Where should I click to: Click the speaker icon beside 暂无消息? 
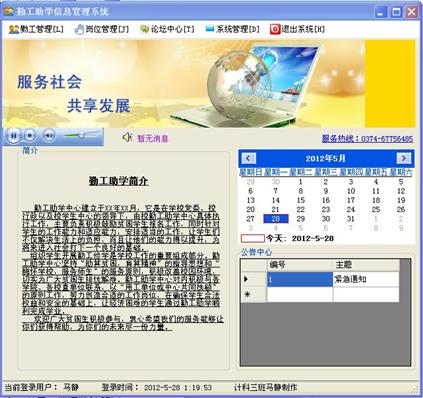(x=127, y=137)
